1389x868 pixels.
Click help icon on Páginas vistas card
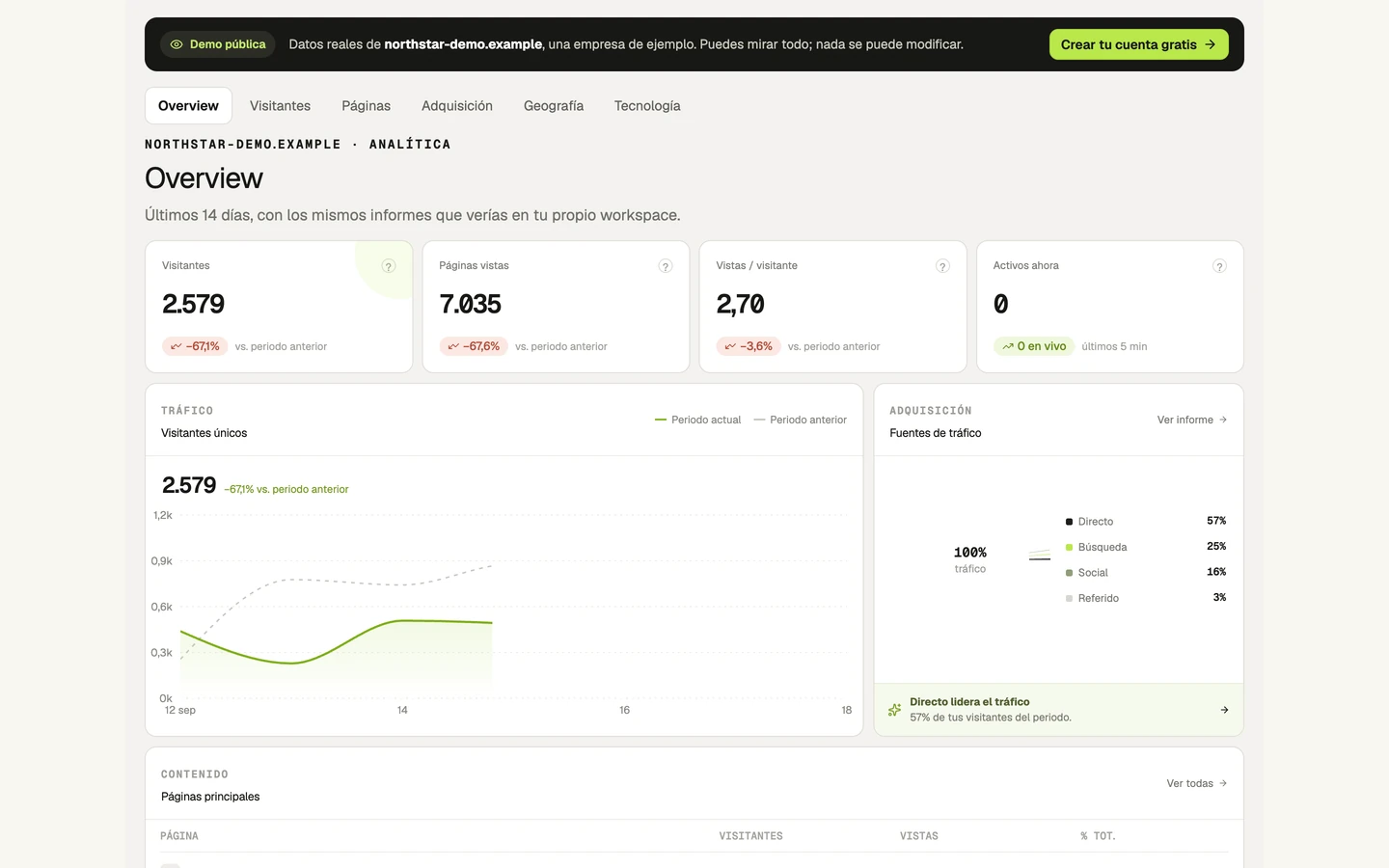(x=666, y=266)
